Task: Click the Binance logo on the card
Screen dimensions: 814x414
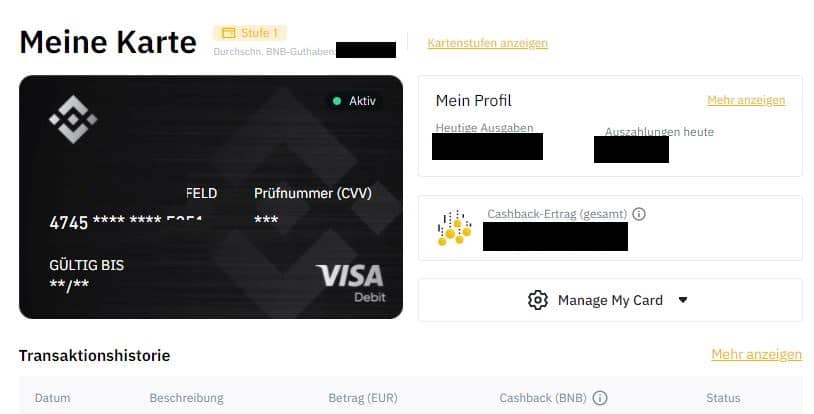Action: click(x=73, y=119)
